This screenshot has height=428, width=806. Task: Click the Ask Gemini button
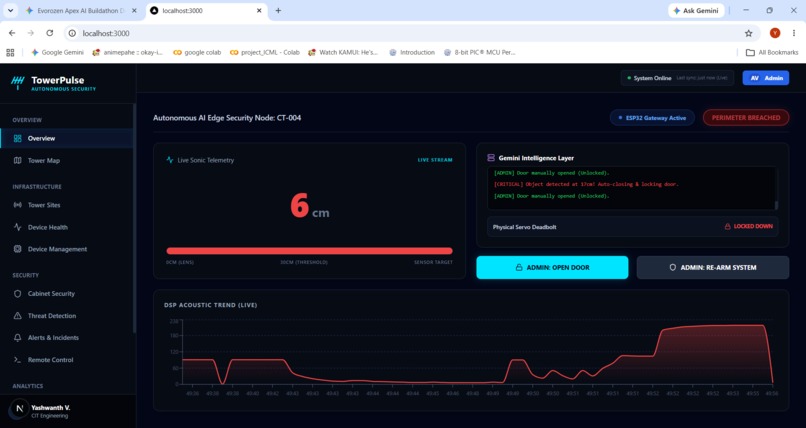tap(696, 10)
